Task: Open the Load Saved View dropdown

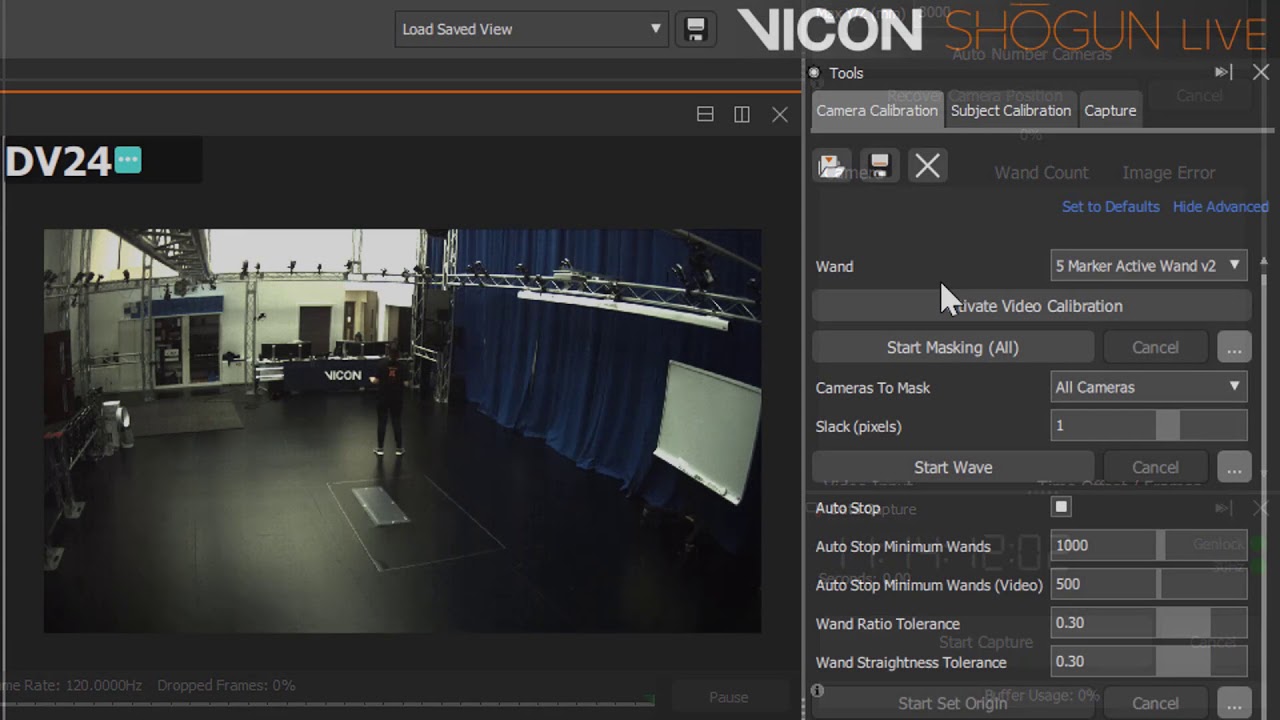Action: [531, 29]
